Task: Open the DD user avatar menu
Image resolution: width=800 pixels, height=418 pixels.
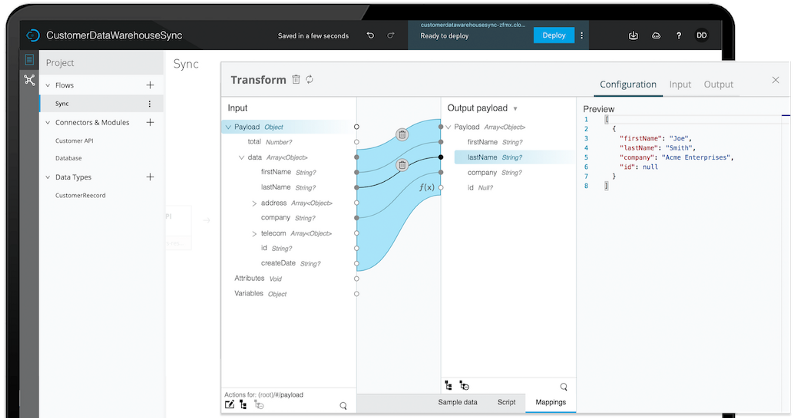Action: [702, 35]
